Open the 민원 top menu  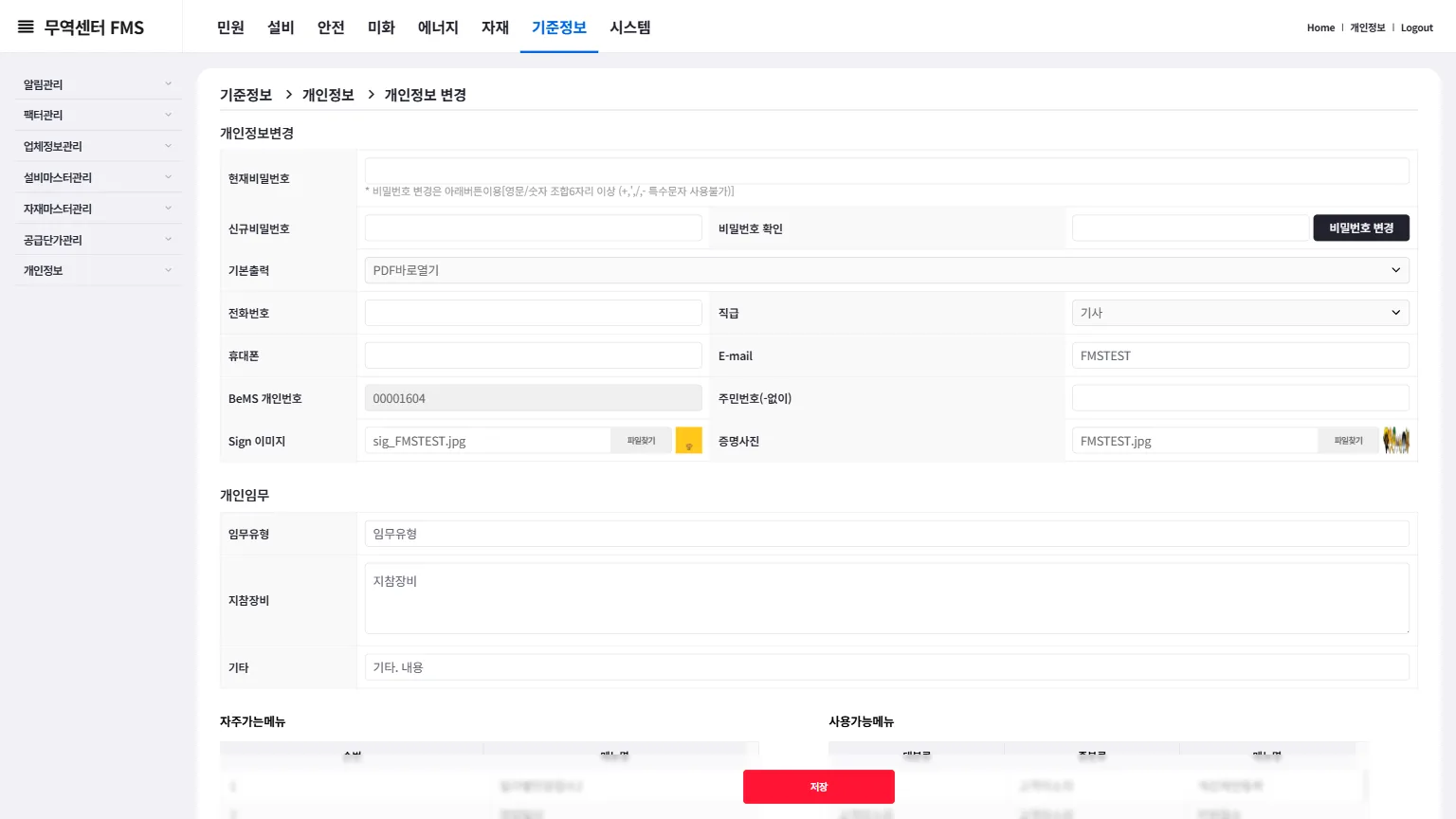pos(230,27)
